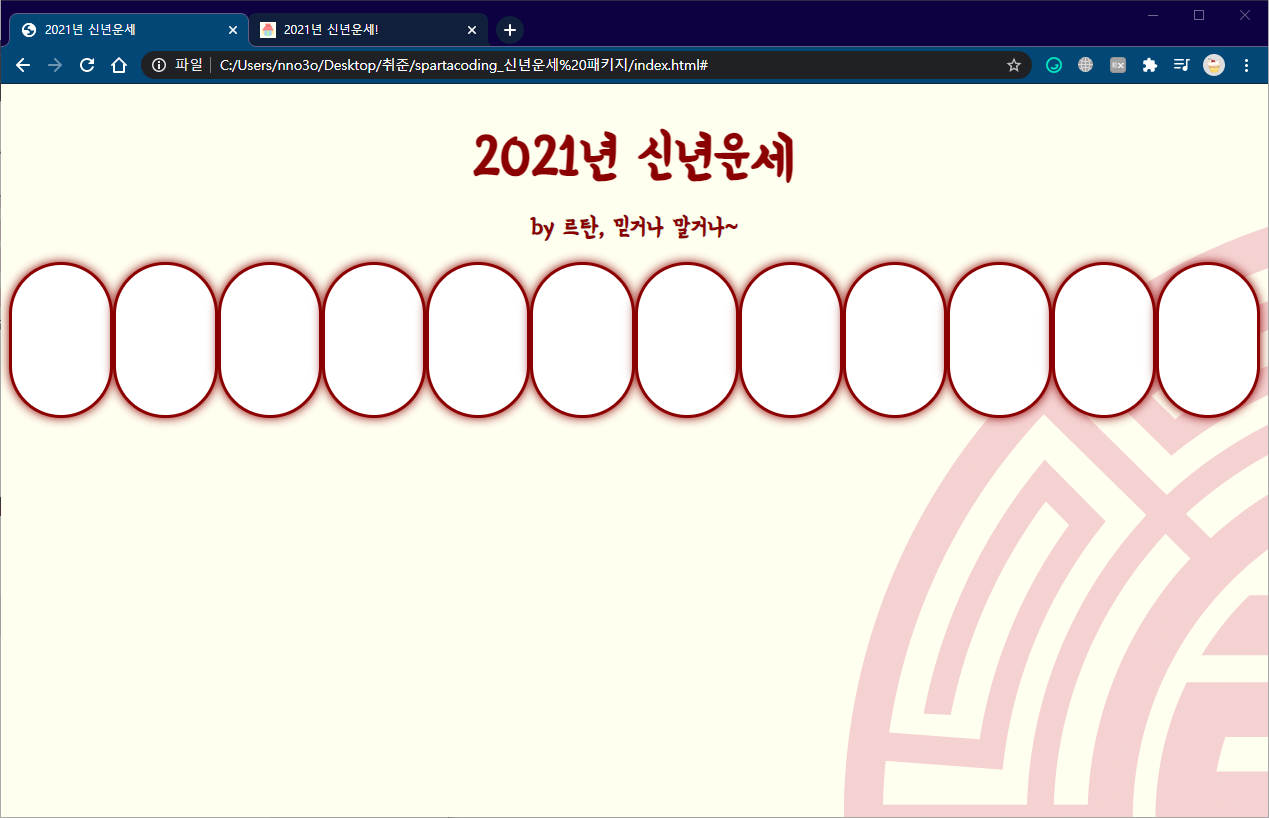Open Chrome's three-dot menu

click(1246, 65)
